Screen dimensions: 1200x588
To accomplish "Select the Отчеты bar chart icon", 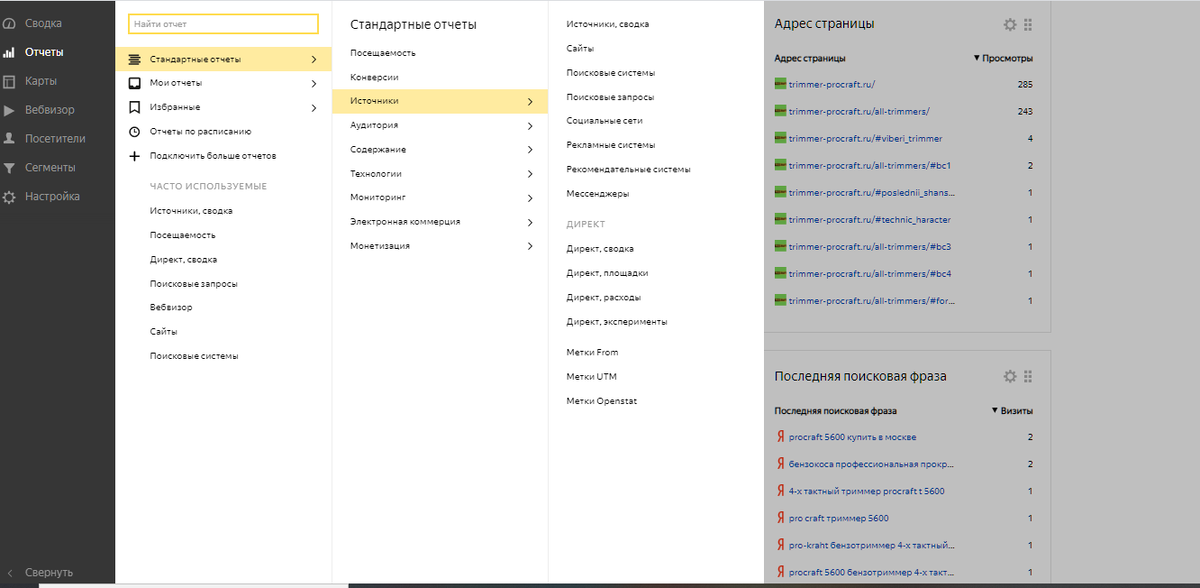I will (9, 52).
